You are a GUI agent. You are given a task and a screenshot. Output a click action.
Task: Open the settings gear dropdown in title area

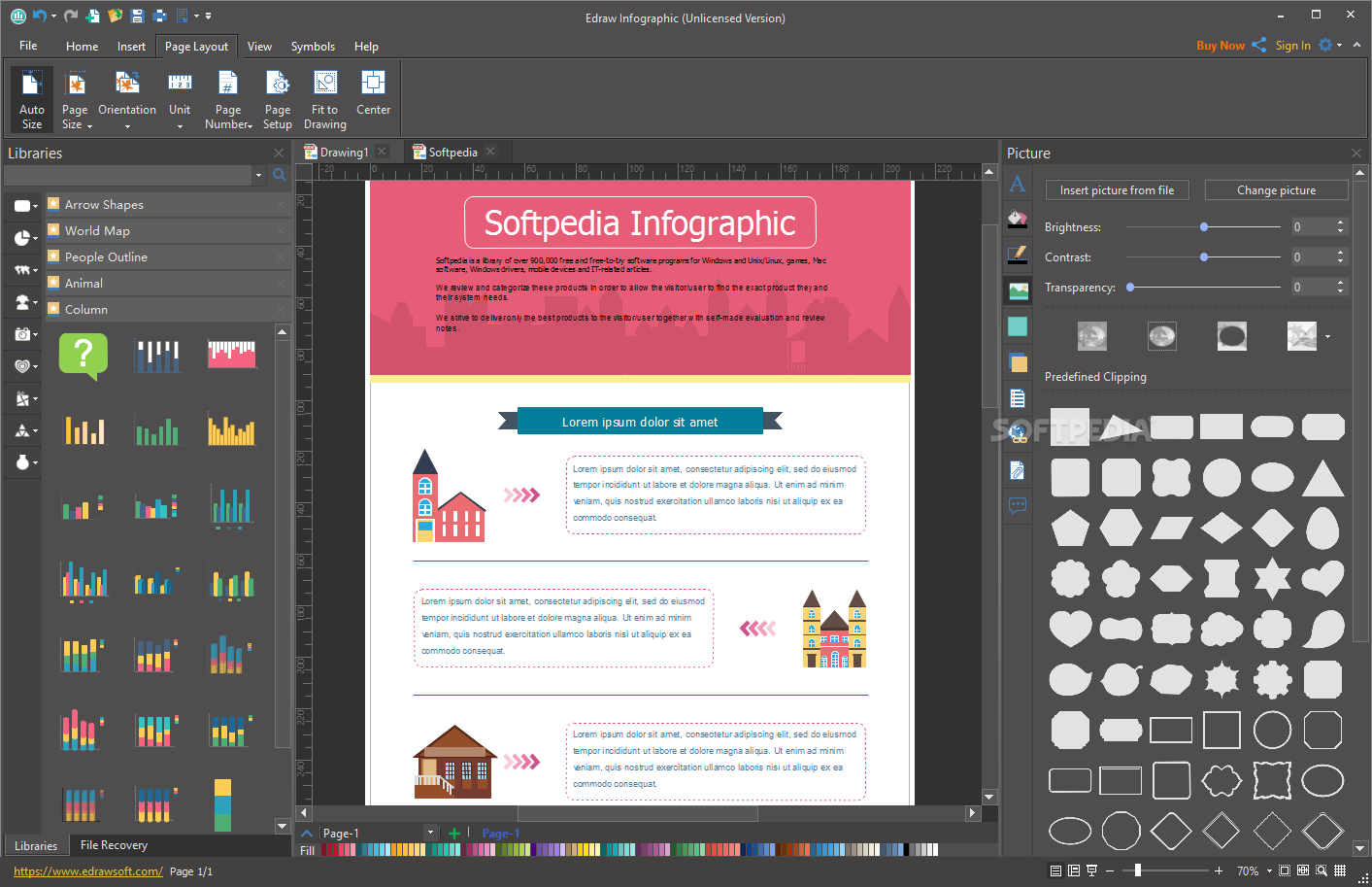(x=1329, y=45)
